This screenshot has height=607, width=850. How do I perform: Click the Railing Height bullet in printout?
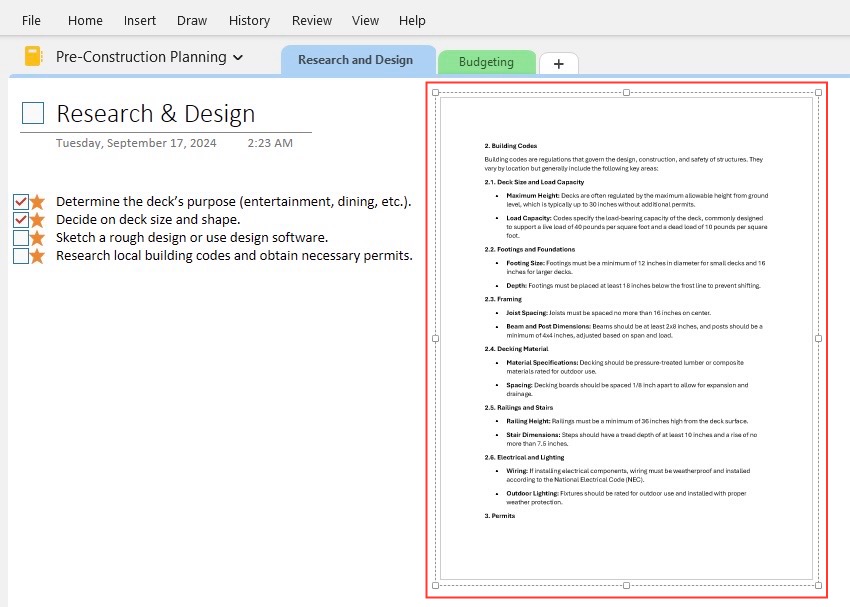(x=627, y=421)
